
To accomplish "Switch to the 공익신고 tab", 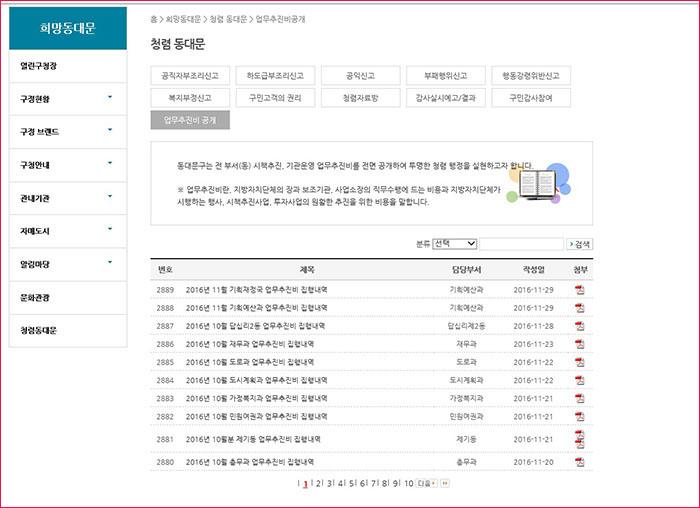I will point(360,75).
